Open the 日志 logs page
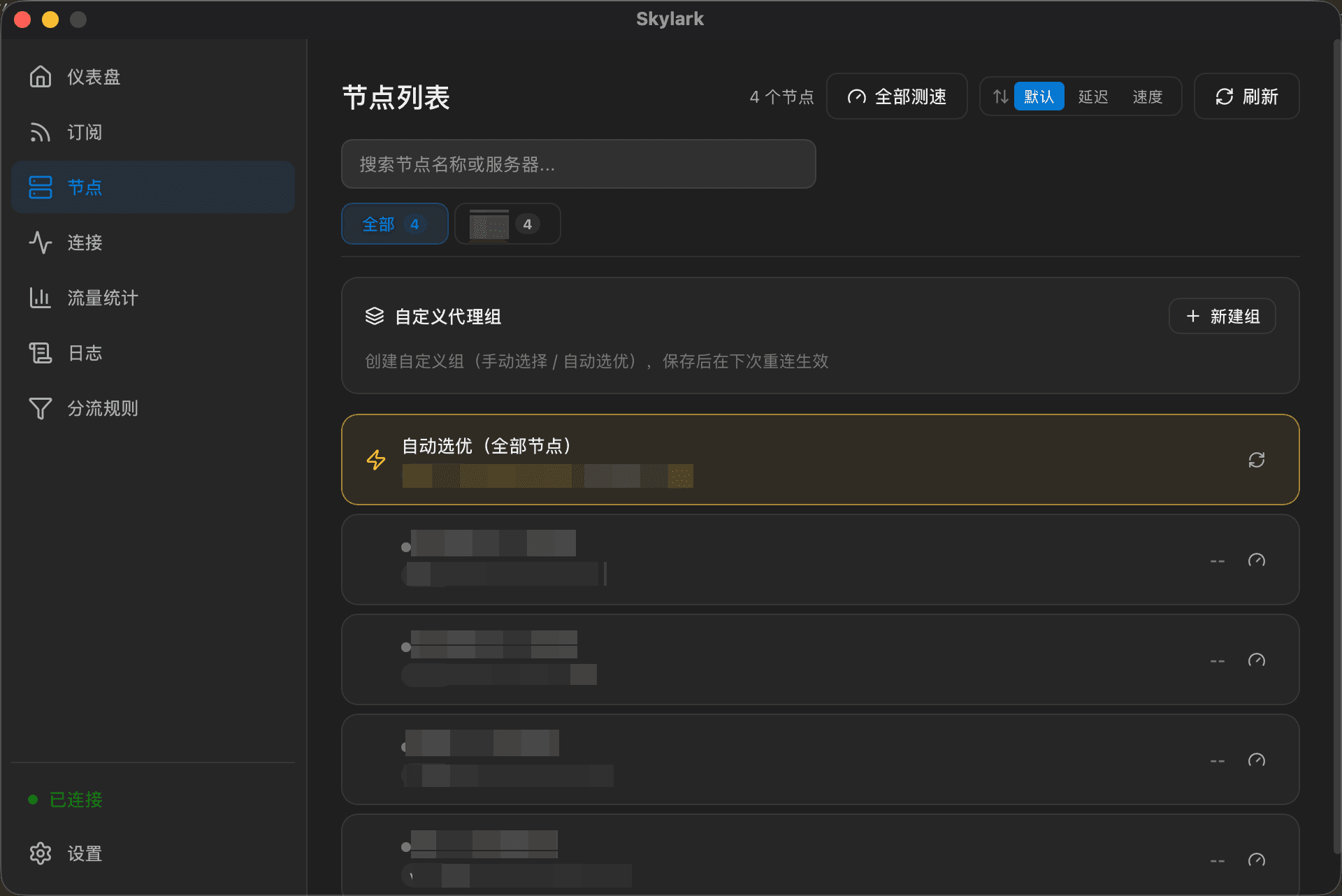This screenshot has height=896, width=1342. 152,353
